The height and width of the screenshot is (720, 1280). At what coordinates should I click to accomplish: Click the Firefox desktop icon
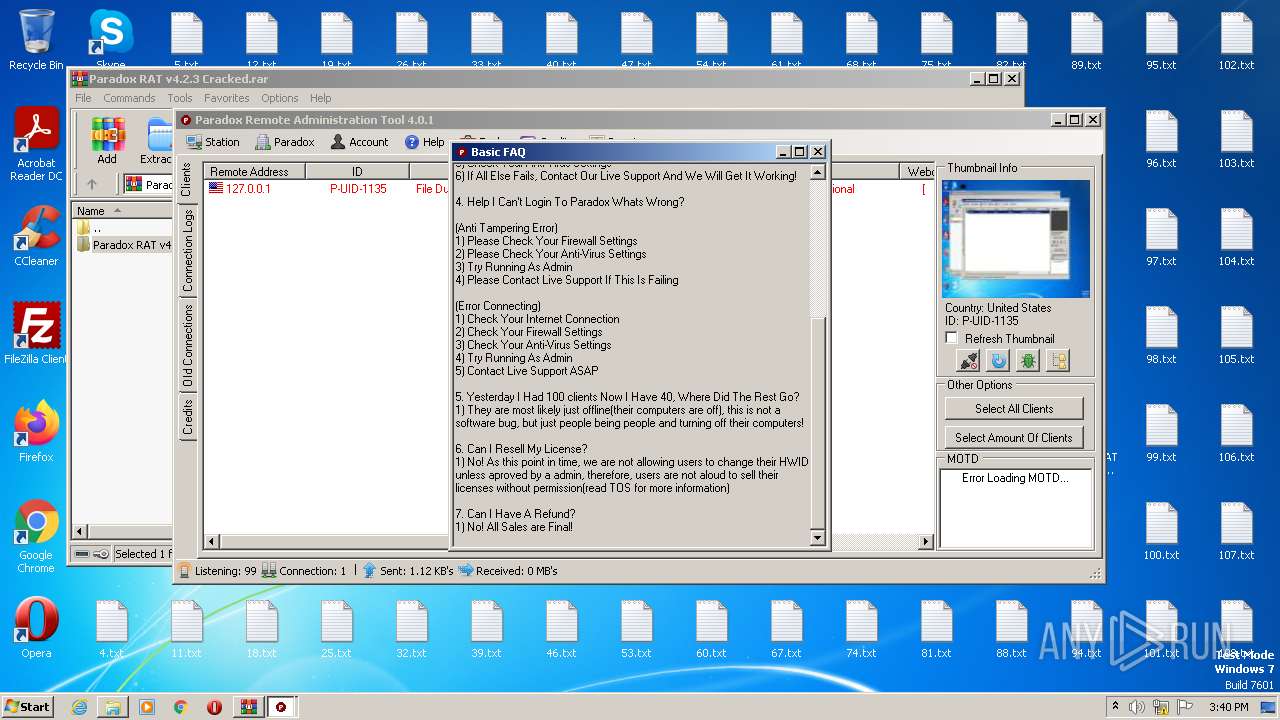click(36, 432)
